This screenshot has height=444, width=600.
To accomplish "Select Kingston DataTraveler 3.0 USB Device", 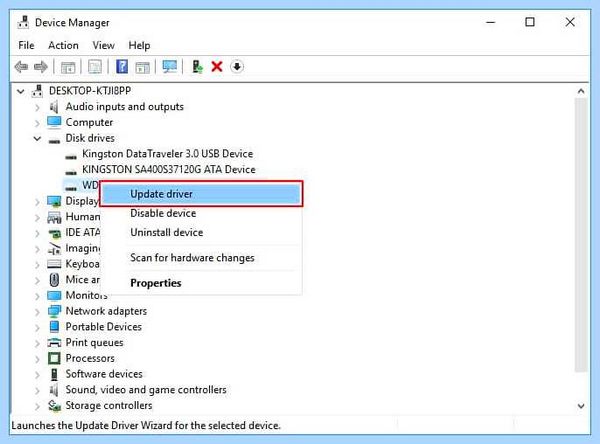I will click(x=168, y=154).
